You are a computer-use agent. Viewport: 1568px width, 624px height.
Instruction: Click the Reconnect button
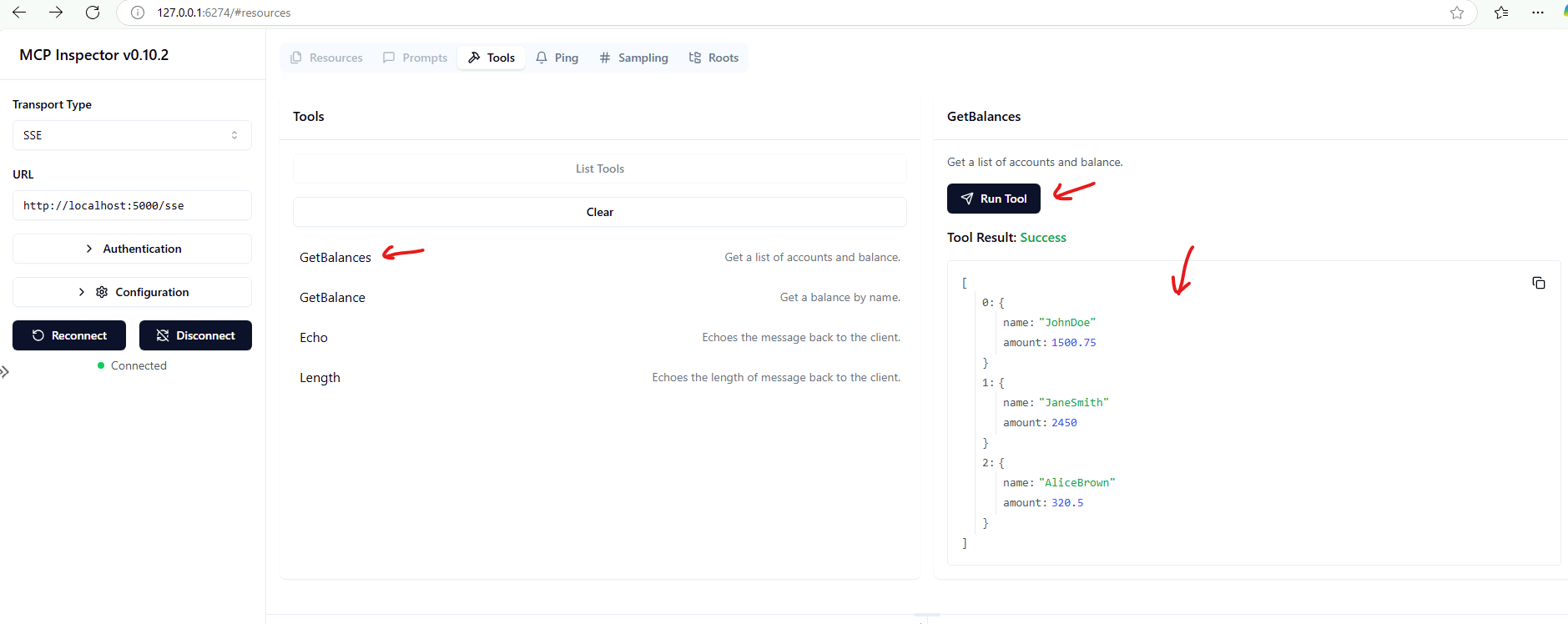click(69, 335)
